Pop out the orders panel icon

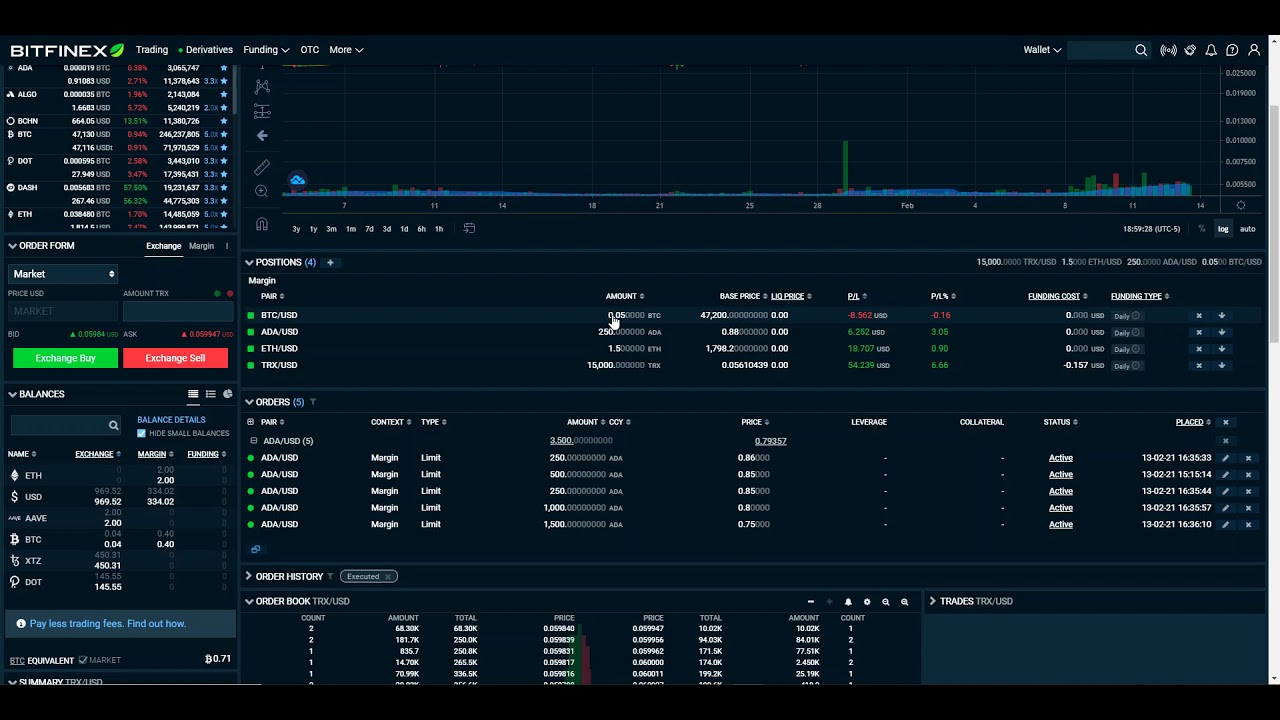pyautogui.click(x=255, y=549)
